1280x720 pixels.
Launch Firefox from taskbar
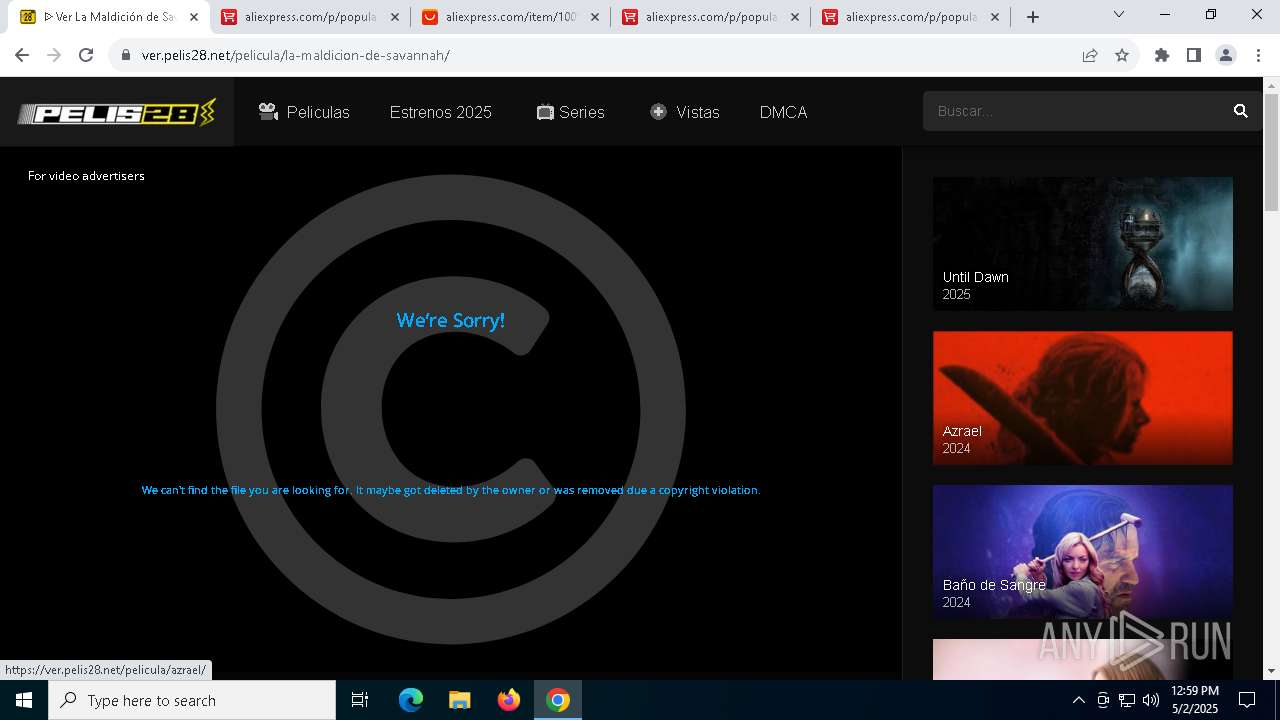click(x=509, y=700)
